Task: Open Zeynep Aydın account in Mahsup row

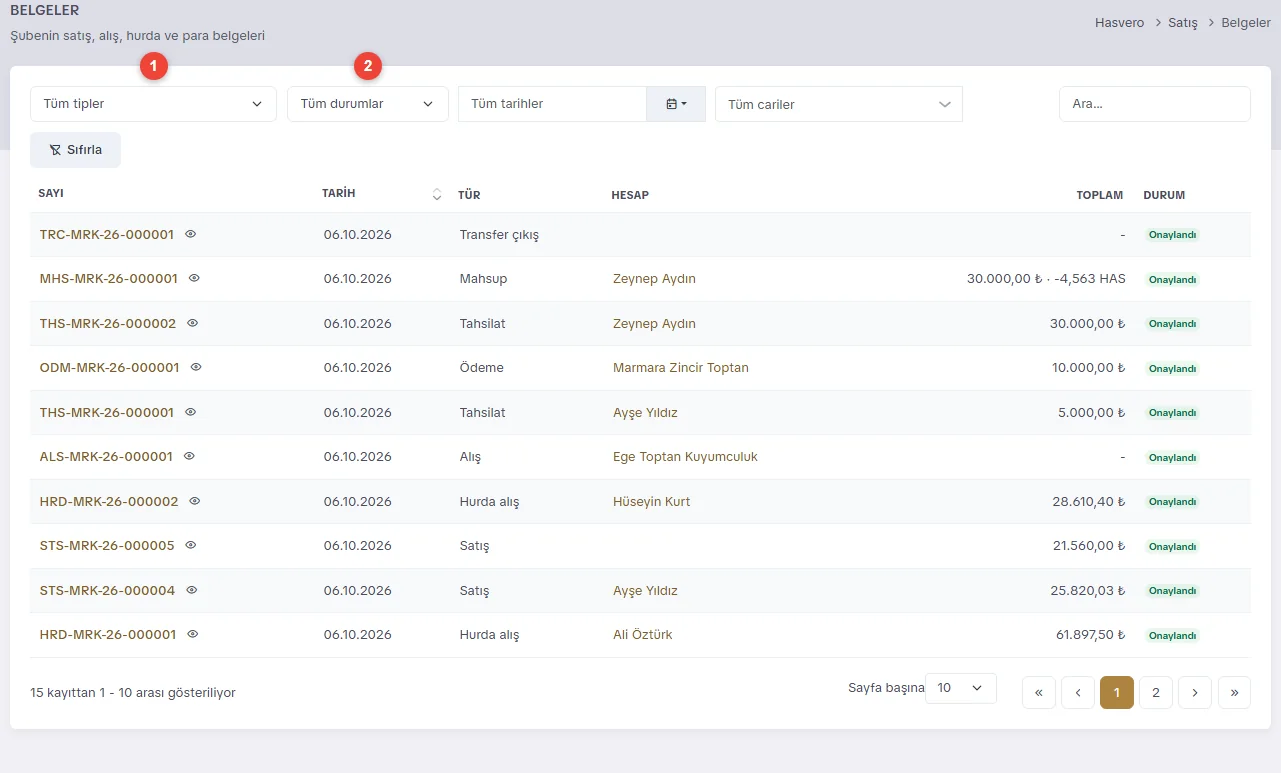Action: pyautogui.click(x=654, y=279)
